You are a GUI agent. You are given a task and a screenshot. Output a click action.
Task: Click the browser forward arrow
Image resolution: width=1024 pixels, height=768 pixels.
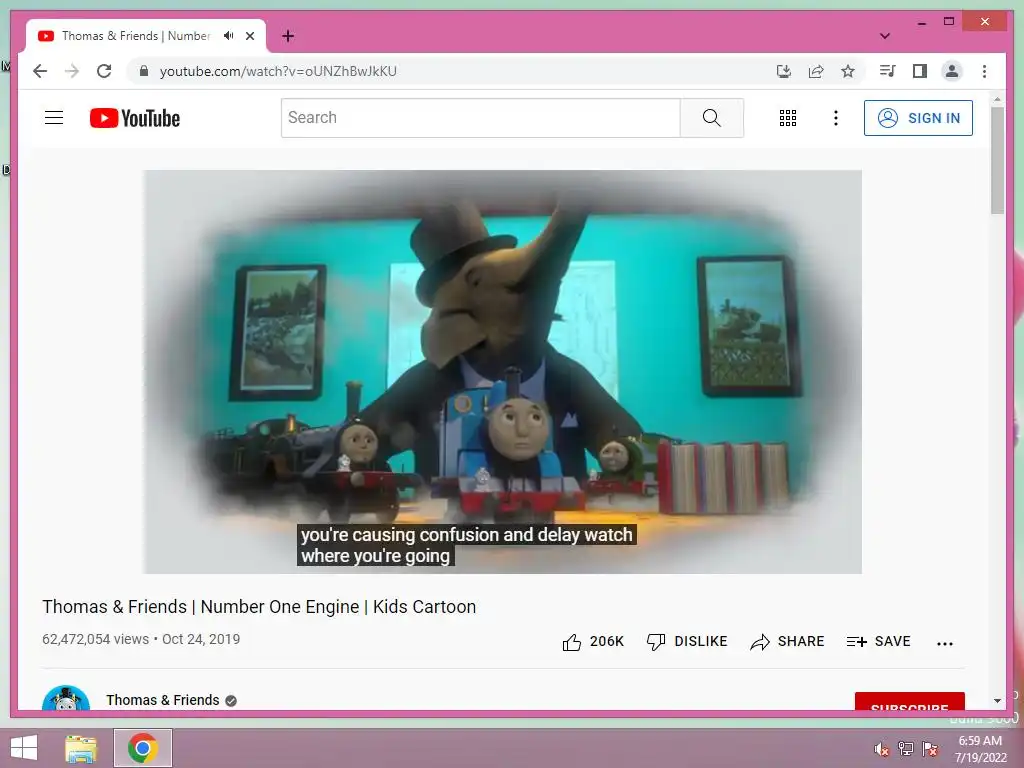click(x=72, y=71)
